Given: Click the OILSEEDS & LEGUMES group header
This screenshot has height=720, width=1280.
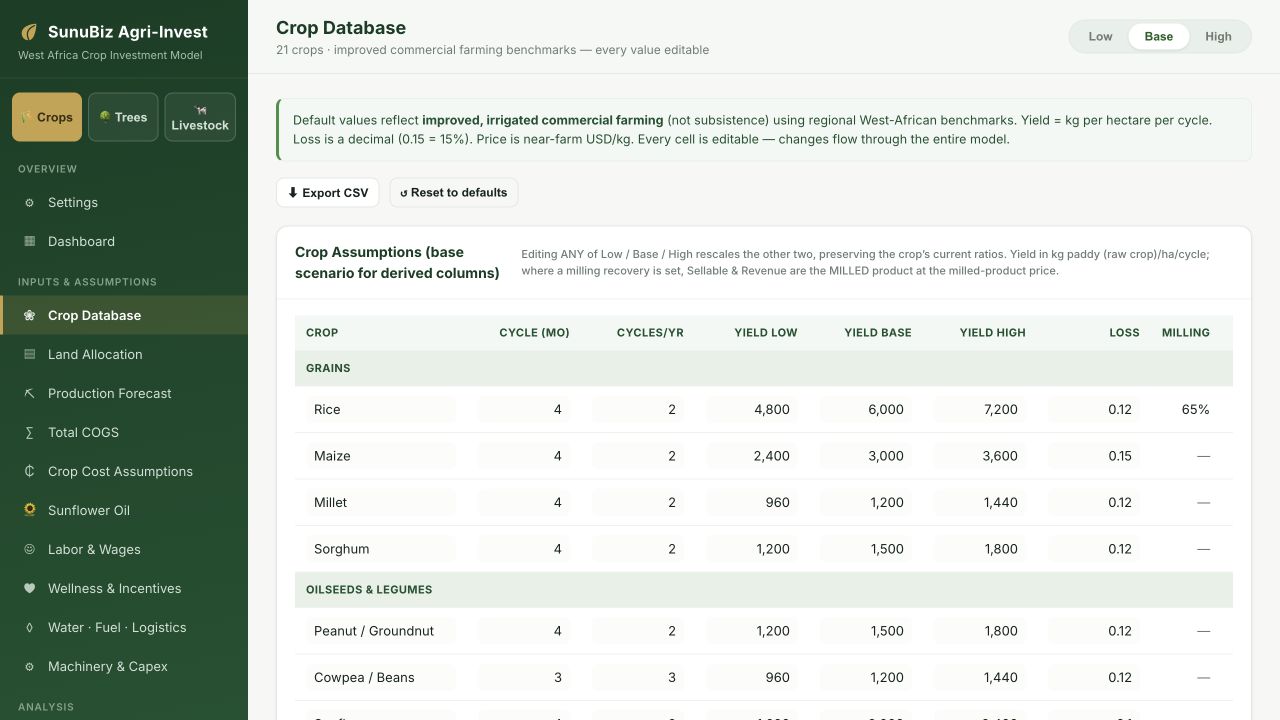Looking at the screenshot, I should click(x=764, y=590).
